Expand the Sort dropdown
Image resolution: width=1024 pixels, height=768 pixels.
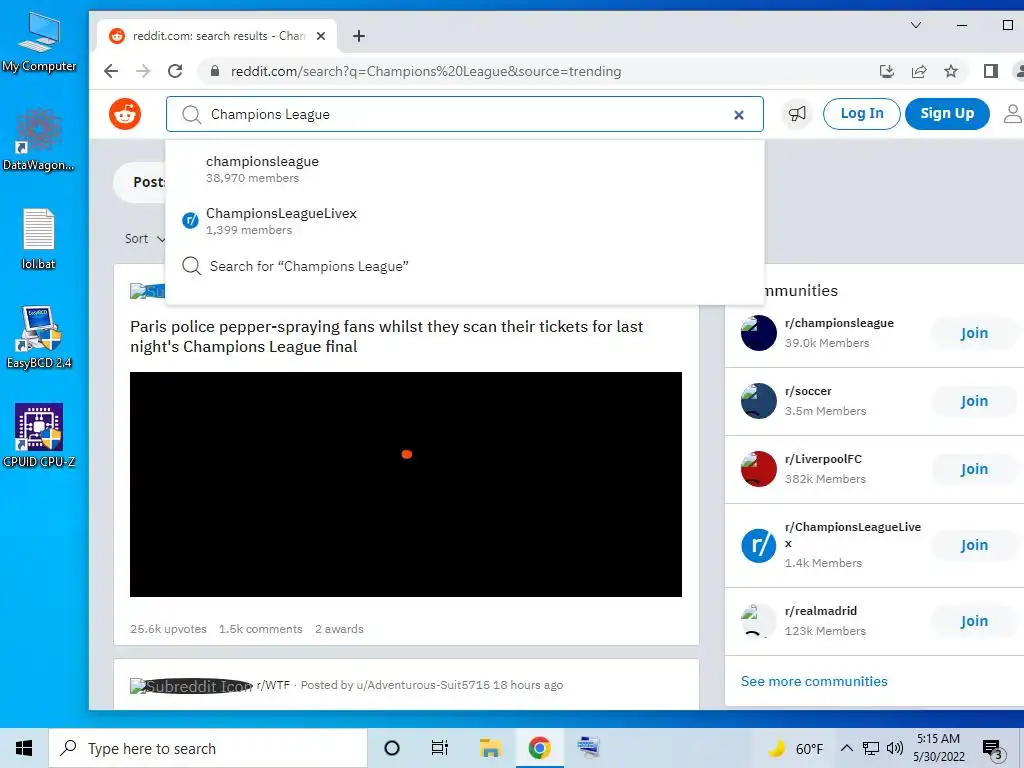pyautogui.click(x=145, y=239)
